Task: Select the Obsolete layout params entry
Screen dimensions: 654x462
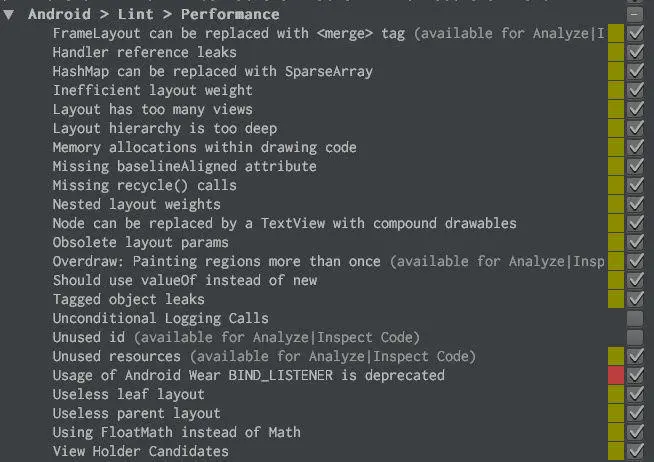Action: (140, 243)
